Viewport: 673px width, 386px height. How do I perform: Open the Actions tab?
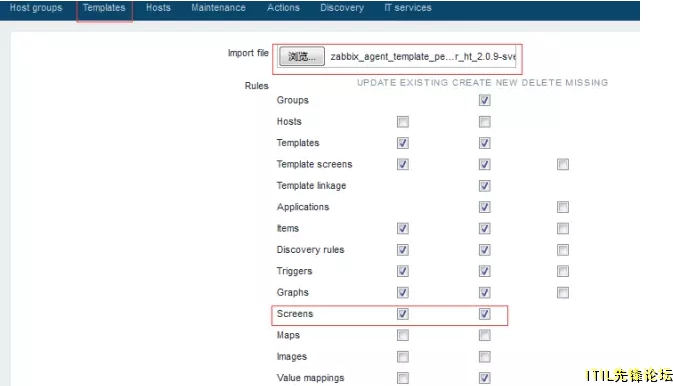283,8
